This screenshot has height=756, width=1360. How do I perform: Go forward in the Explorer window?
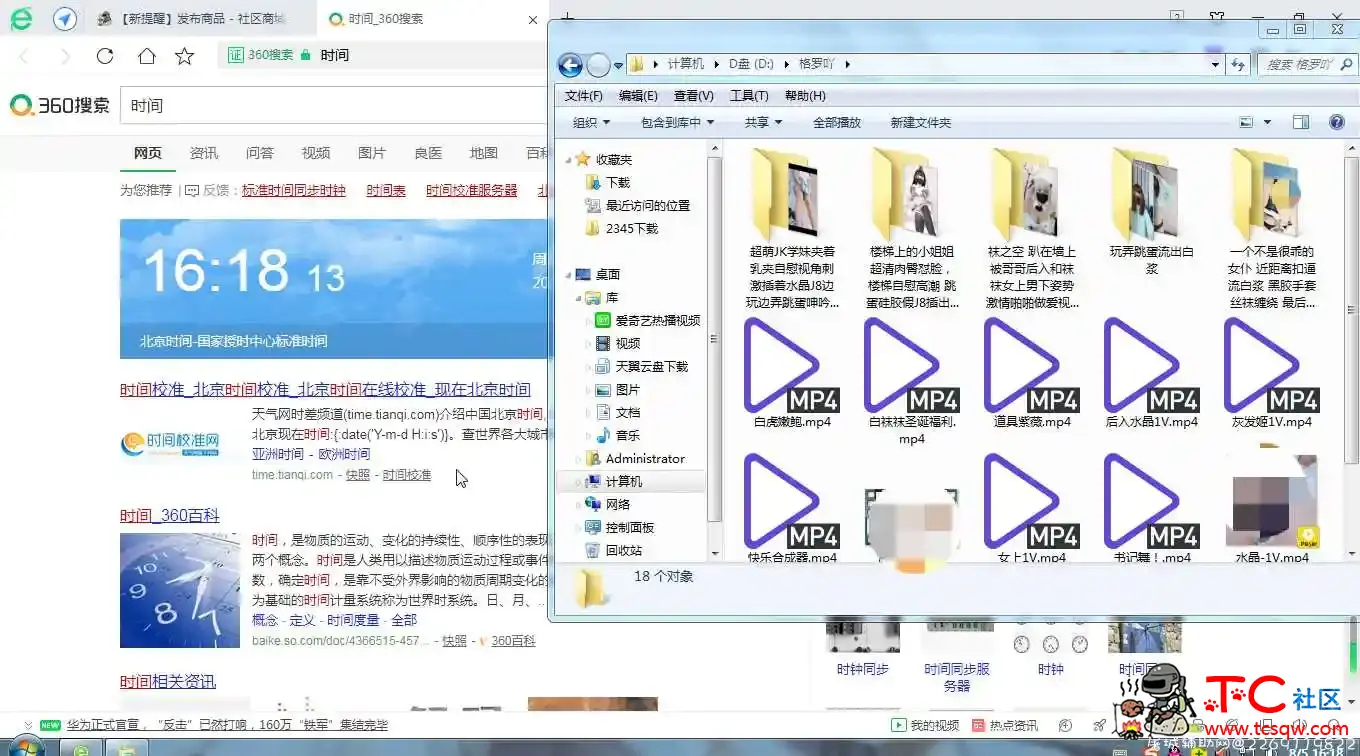coord(598,65)
